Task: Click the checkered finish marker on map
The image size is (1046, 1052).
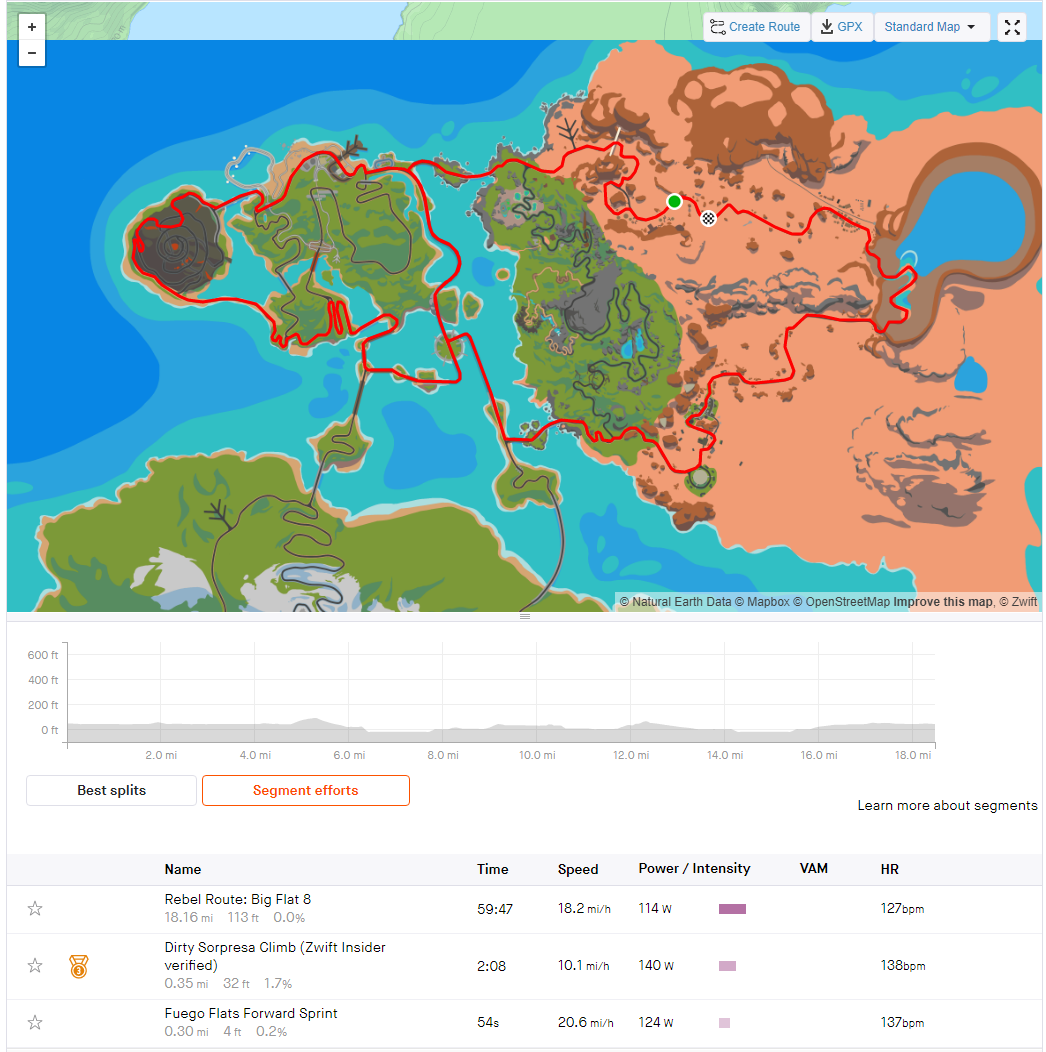Action: tap(708, 218)
